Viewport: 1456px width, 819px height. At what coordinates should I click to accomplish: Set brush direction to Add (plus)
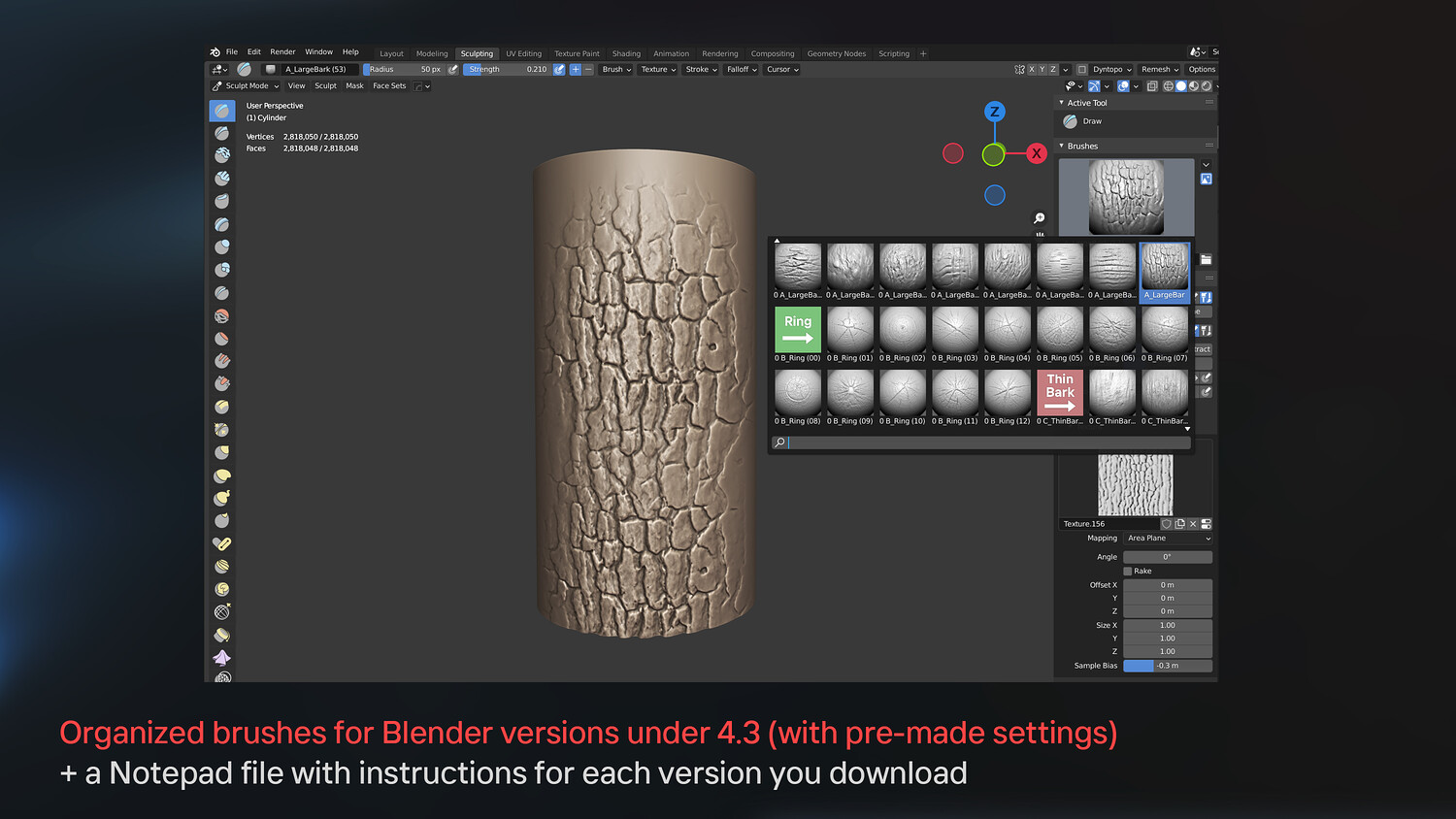pos(576,70)
